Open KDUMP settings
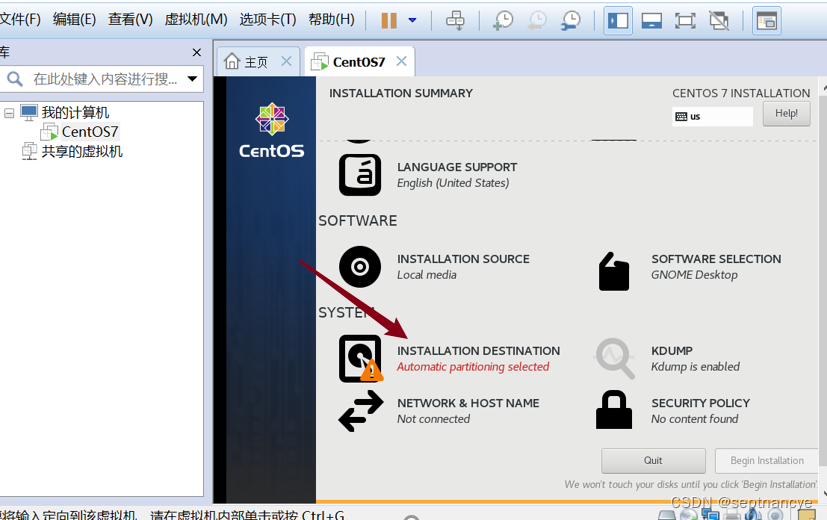Image resolution: width=827 pixels, height=520 pixels. (x=695, y=359)
